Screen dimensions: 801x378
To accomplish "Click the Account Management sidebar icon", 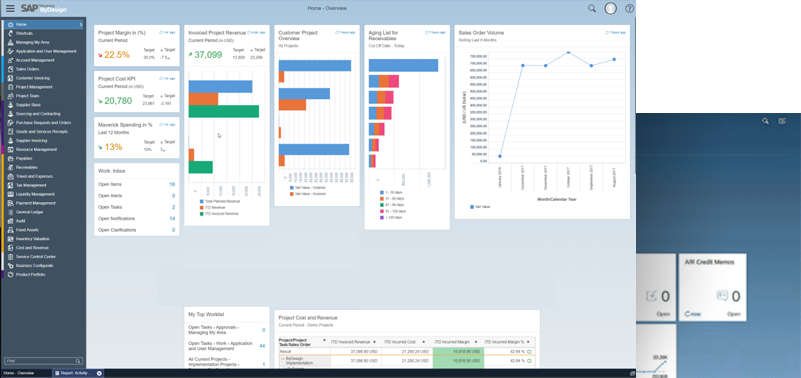I will 10,60.
